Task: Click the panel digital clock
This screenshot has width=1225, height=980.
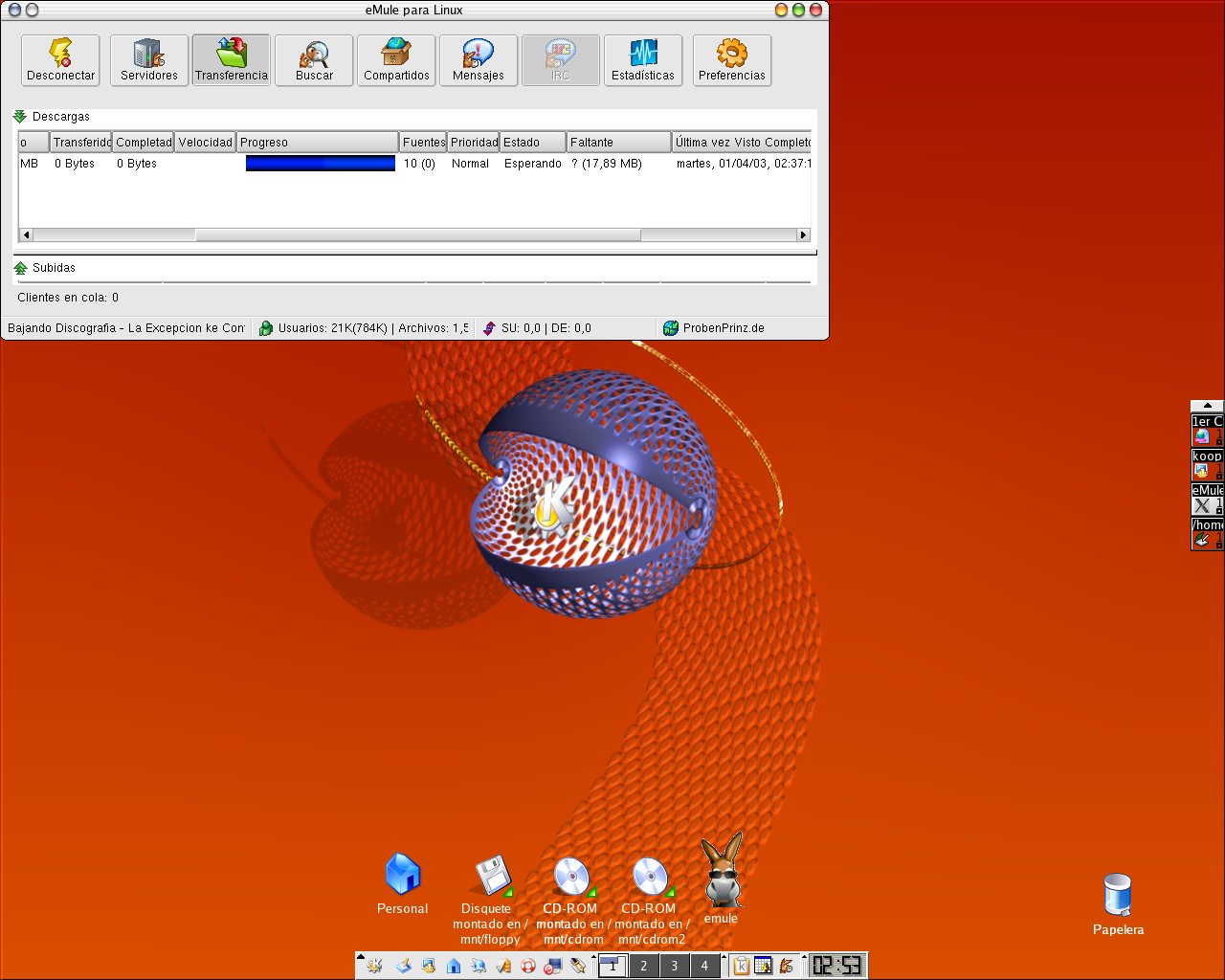Action: [835, 966]
